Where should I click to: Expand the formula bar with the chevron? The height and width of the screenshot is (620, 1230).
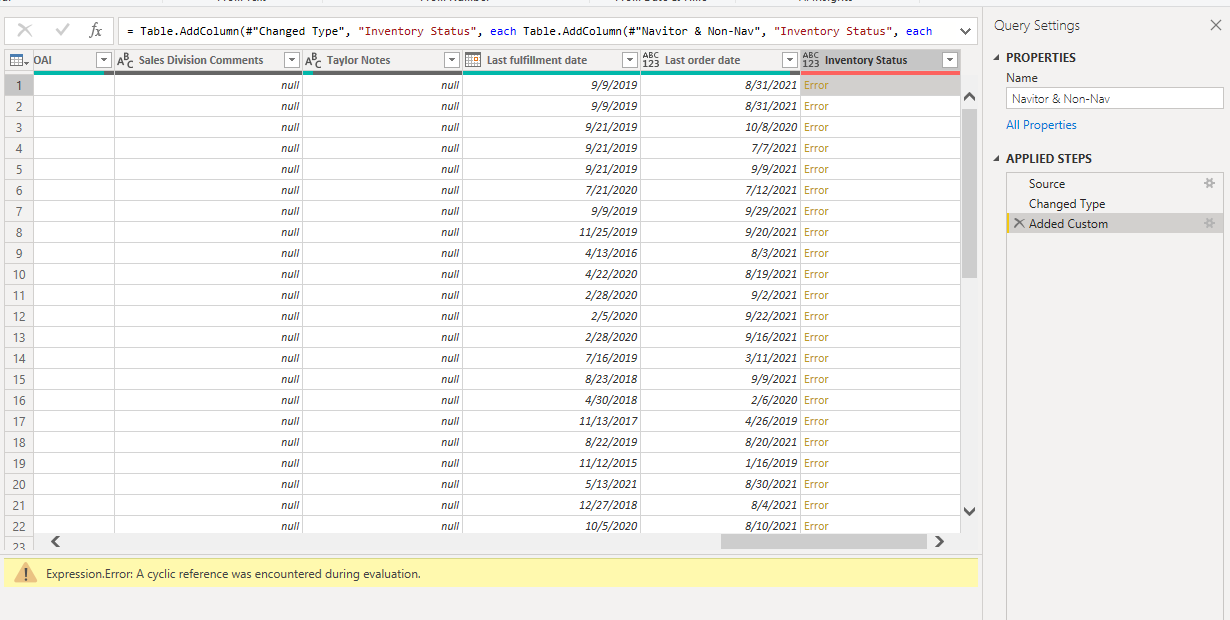[x=964, y=31]
